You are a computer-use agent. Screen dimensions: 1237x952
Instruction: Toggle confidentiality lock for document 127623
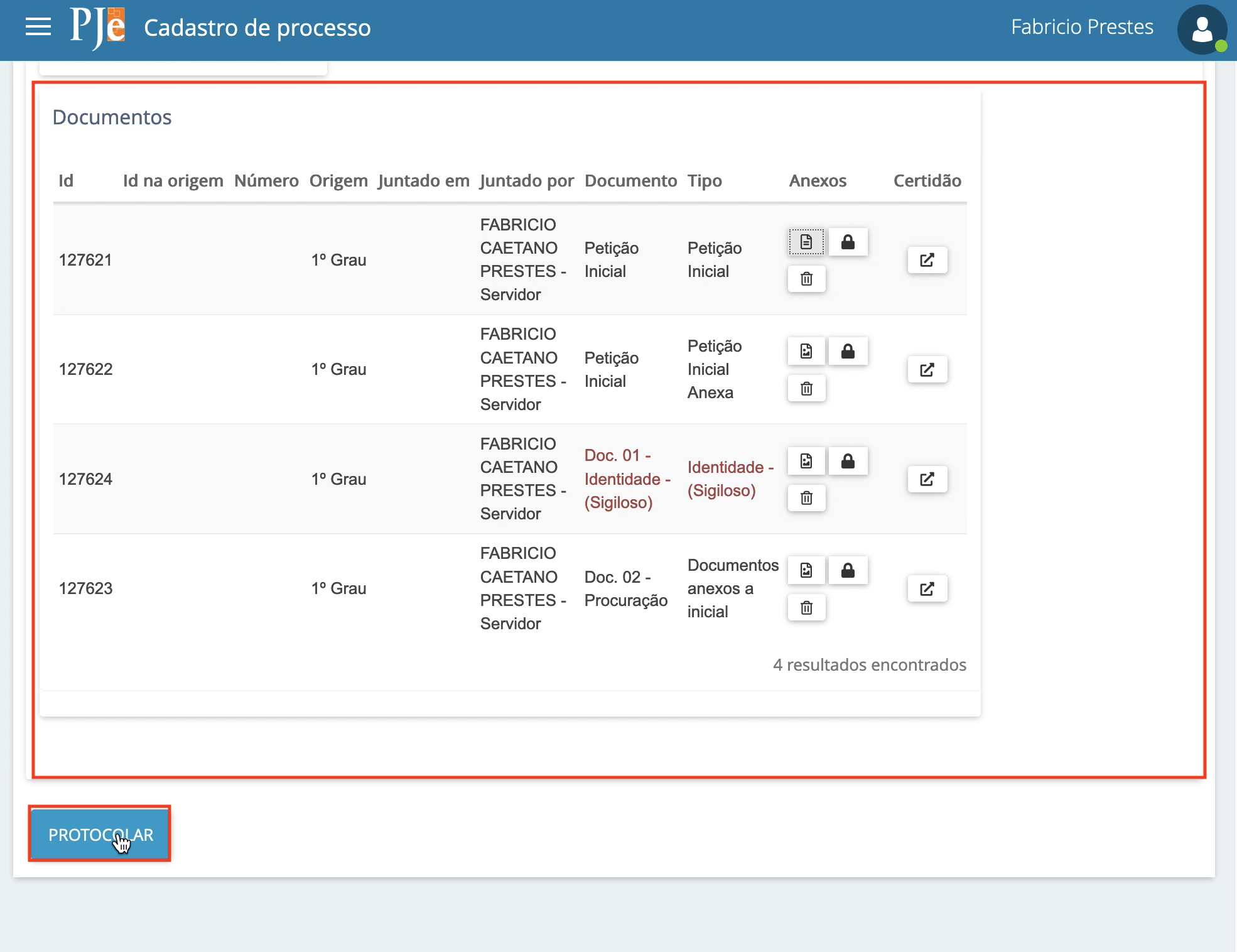click(x=848, y=570)
